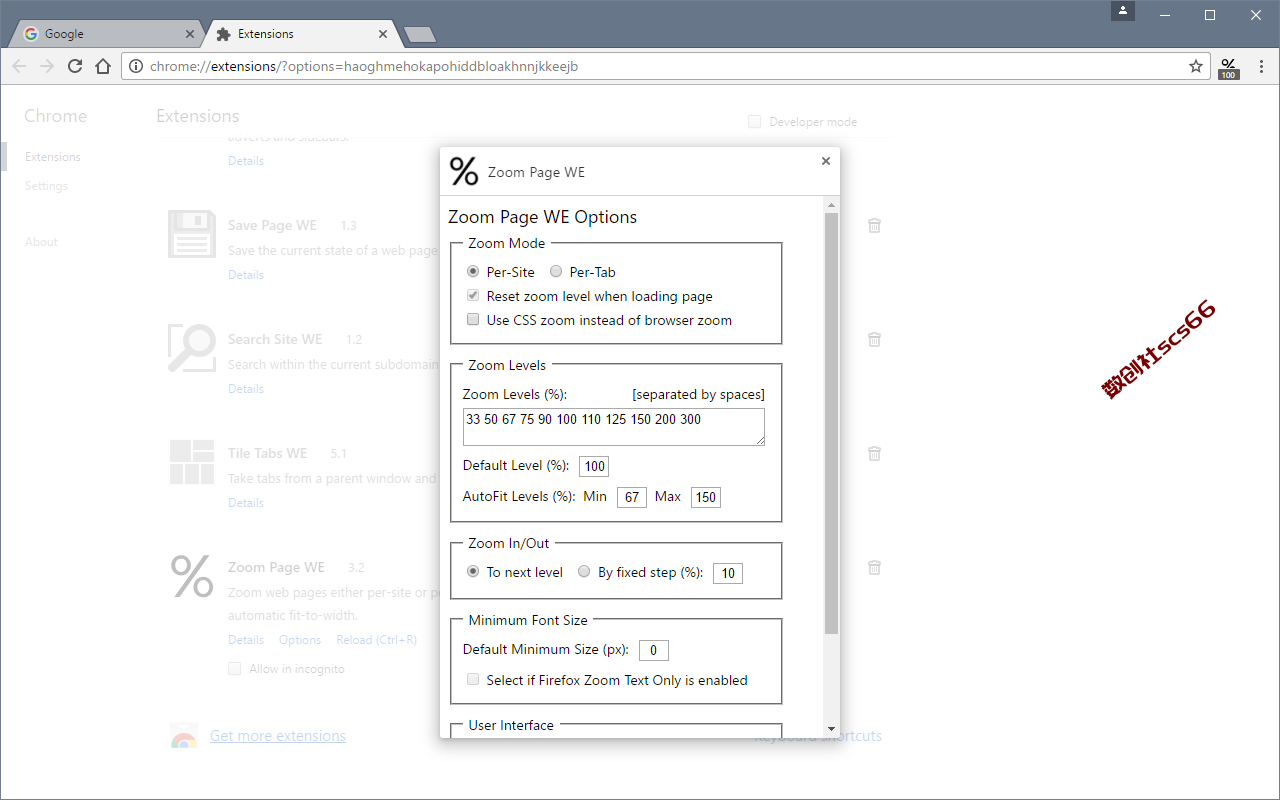Viewport: 1280px width, 800px height.
Task: Enable Use CSS zoom instead of browser zoom
Action: tap(474, 320)
